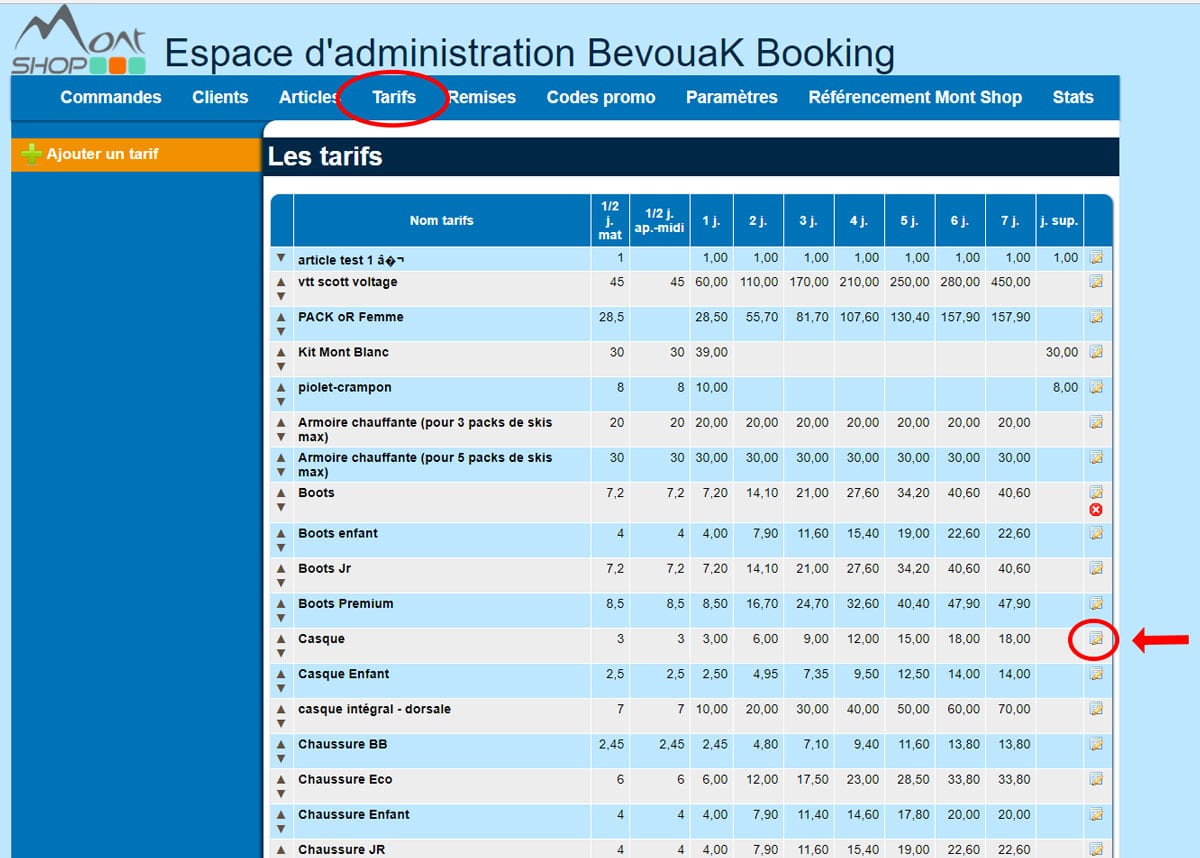
Task: Move Casque Enfant up
Action: (281, 675)
